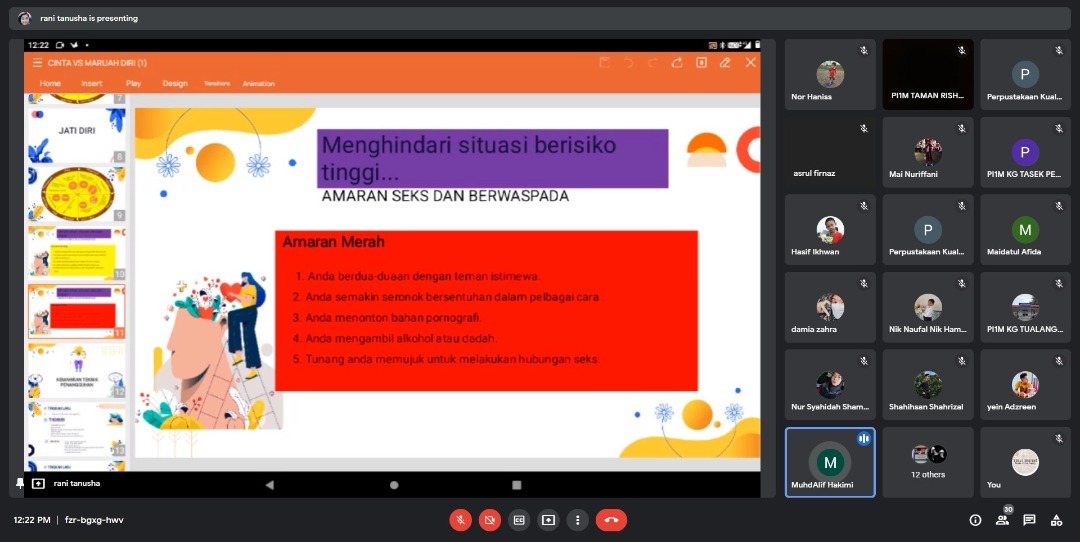Image resolution: width=1080 pixels, height=542 pixels.
Task: Expand the 12 others participant tile
Action: [x=927, y=462]
